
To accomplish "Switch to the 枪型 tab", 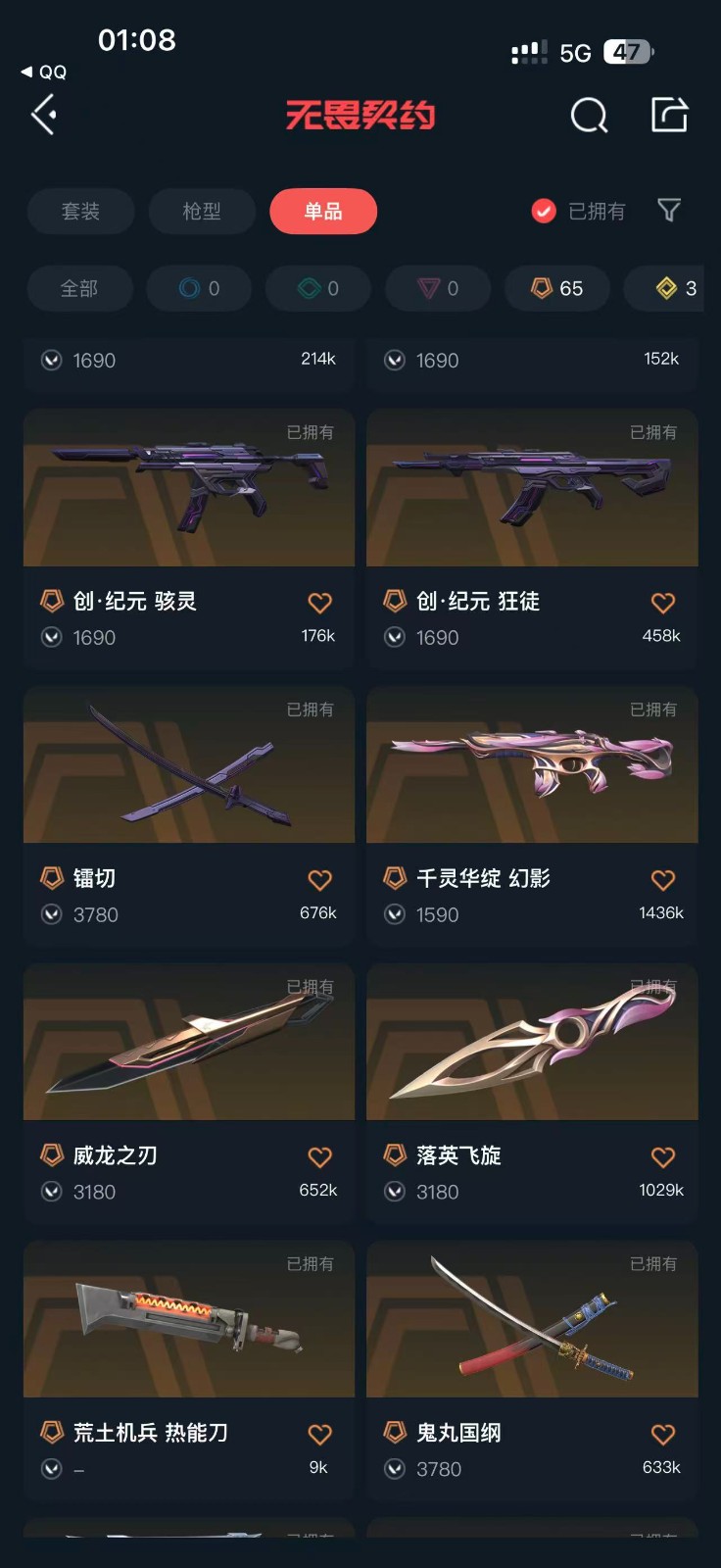I will [202, 211].
